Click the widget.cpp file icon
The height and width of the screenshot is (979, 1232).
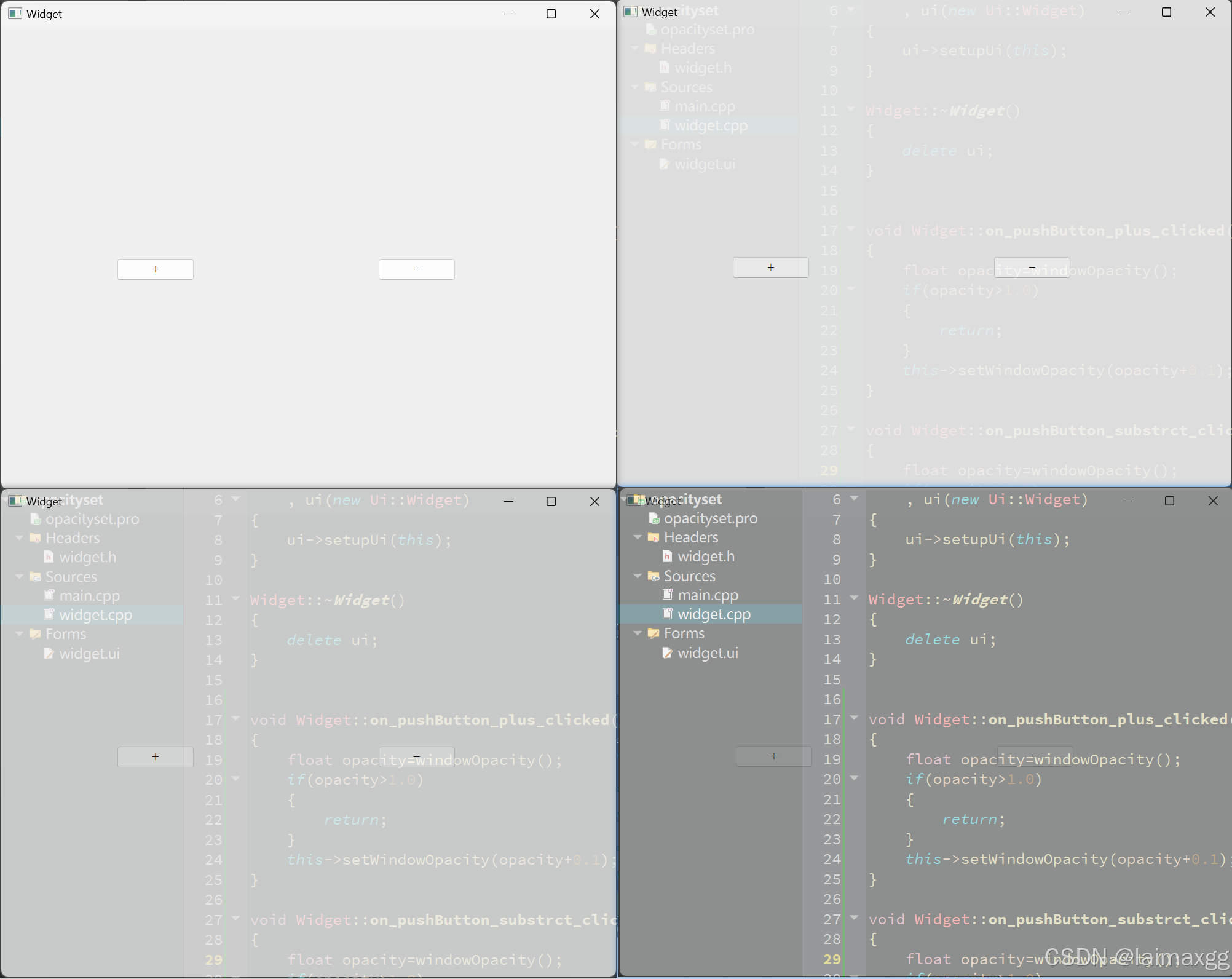click(x=668, y=614)
